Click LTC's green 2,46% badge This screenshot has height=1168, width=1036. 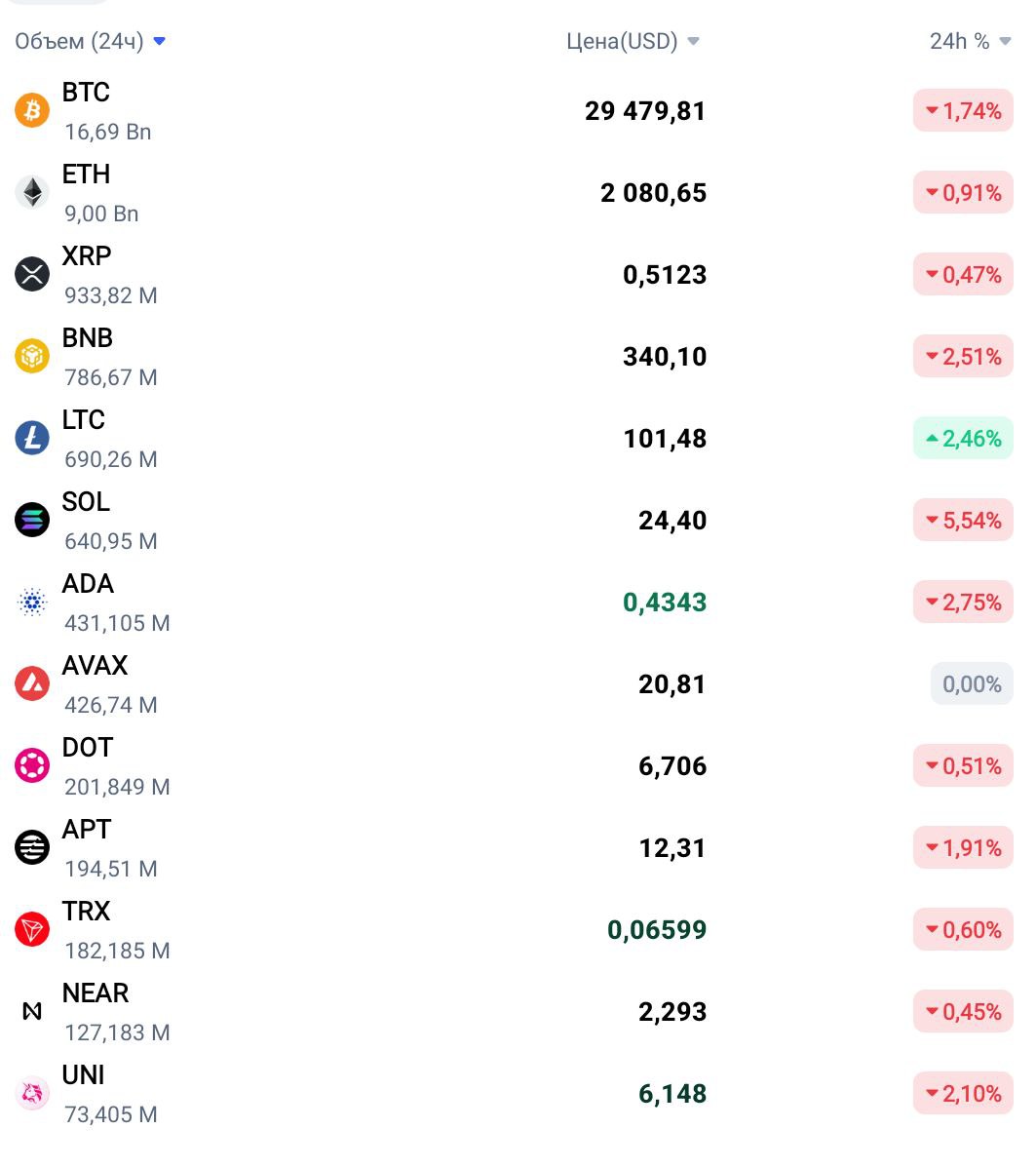(x=963, y=438)
